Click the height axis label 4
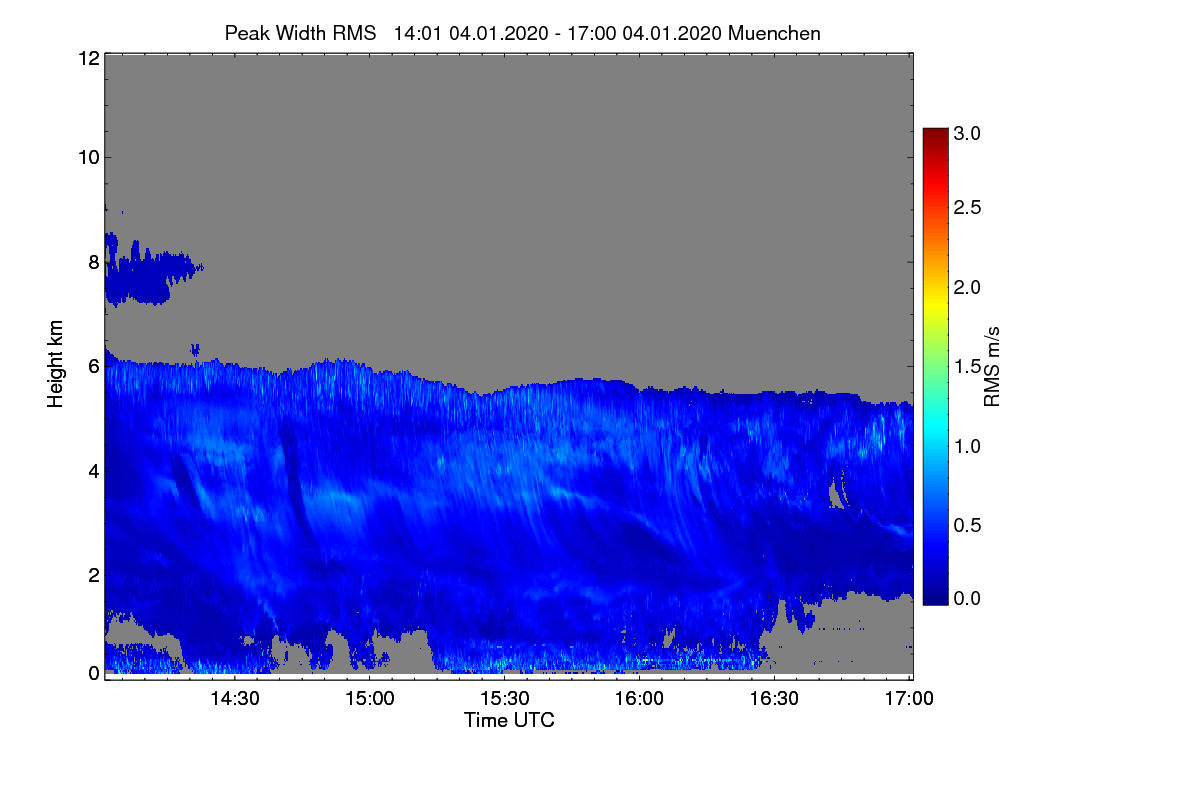This screenshot has height=800, width=1200. 93,470
